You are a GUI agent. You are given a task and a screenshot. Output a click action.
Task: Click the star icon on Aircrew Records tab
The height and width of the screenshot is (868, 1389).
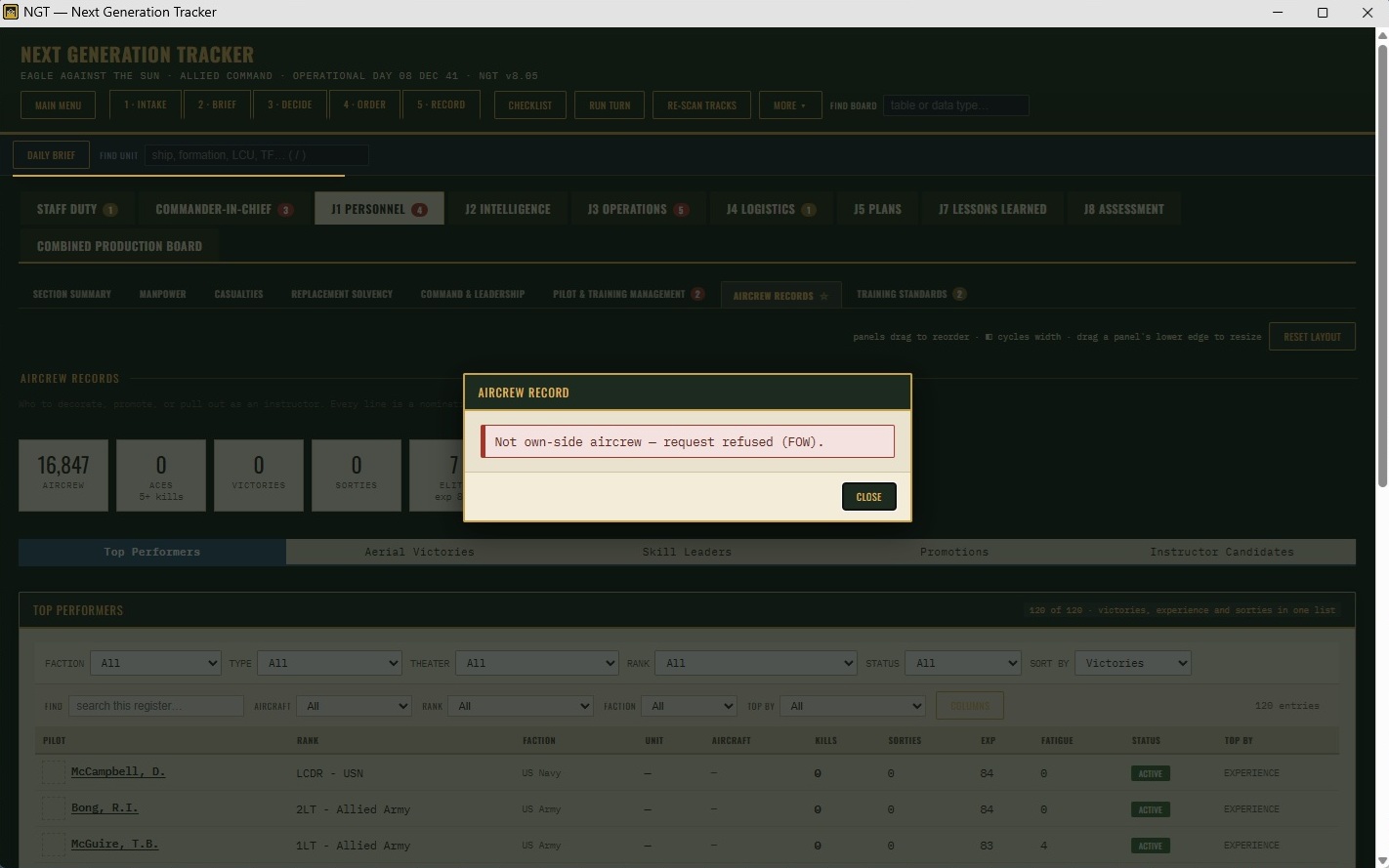[x=824, y=296]
